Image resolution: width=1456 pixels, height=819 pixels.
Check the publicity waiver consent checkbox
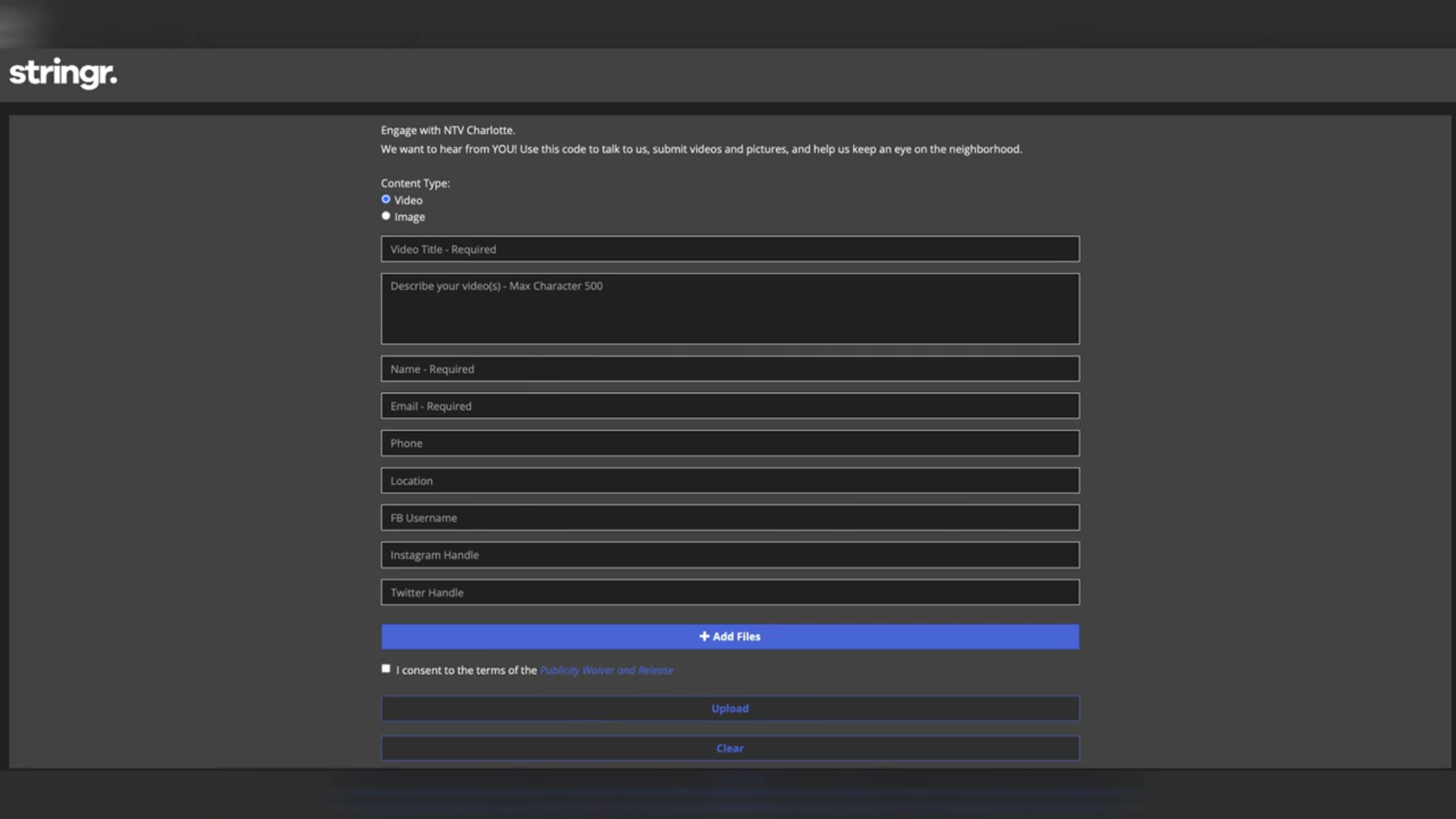click(x=386, y=669)
